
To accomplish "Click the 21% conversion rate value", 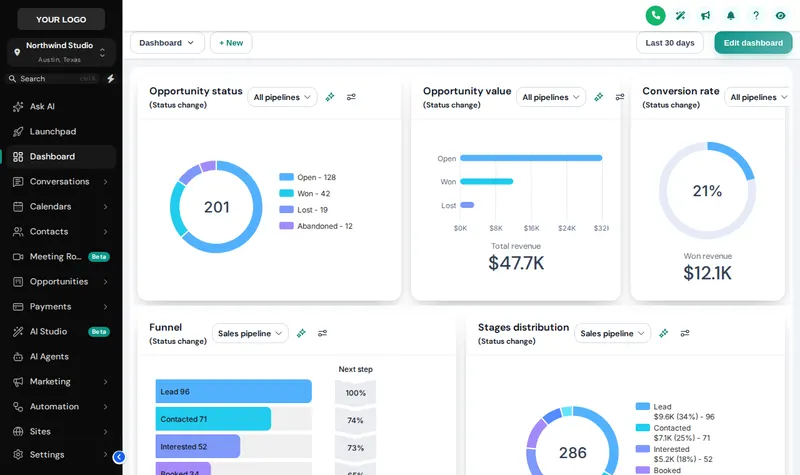I will [707, 191].
